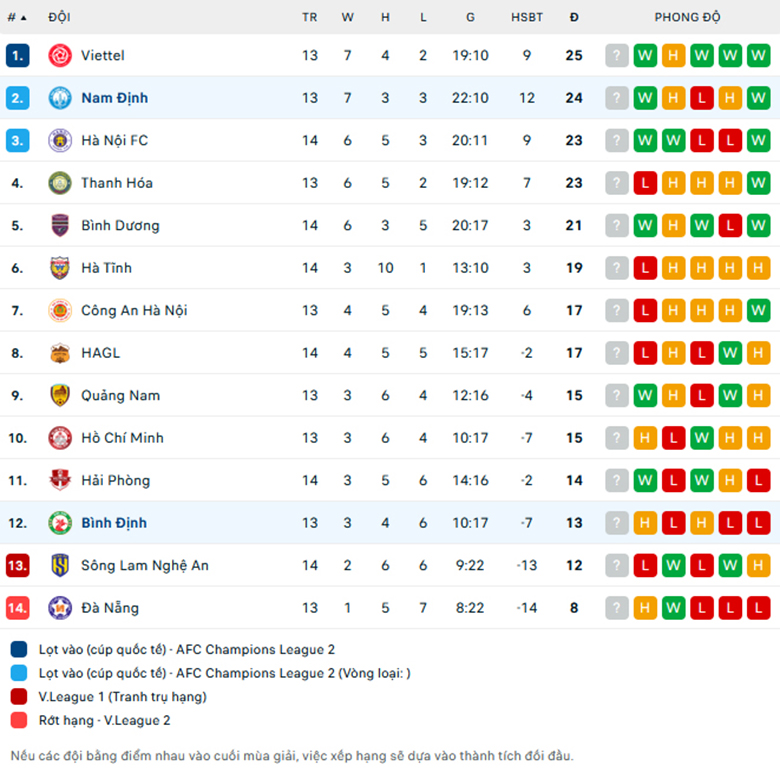Click the Thanh Hóa team crest

(x=60, y=183)
